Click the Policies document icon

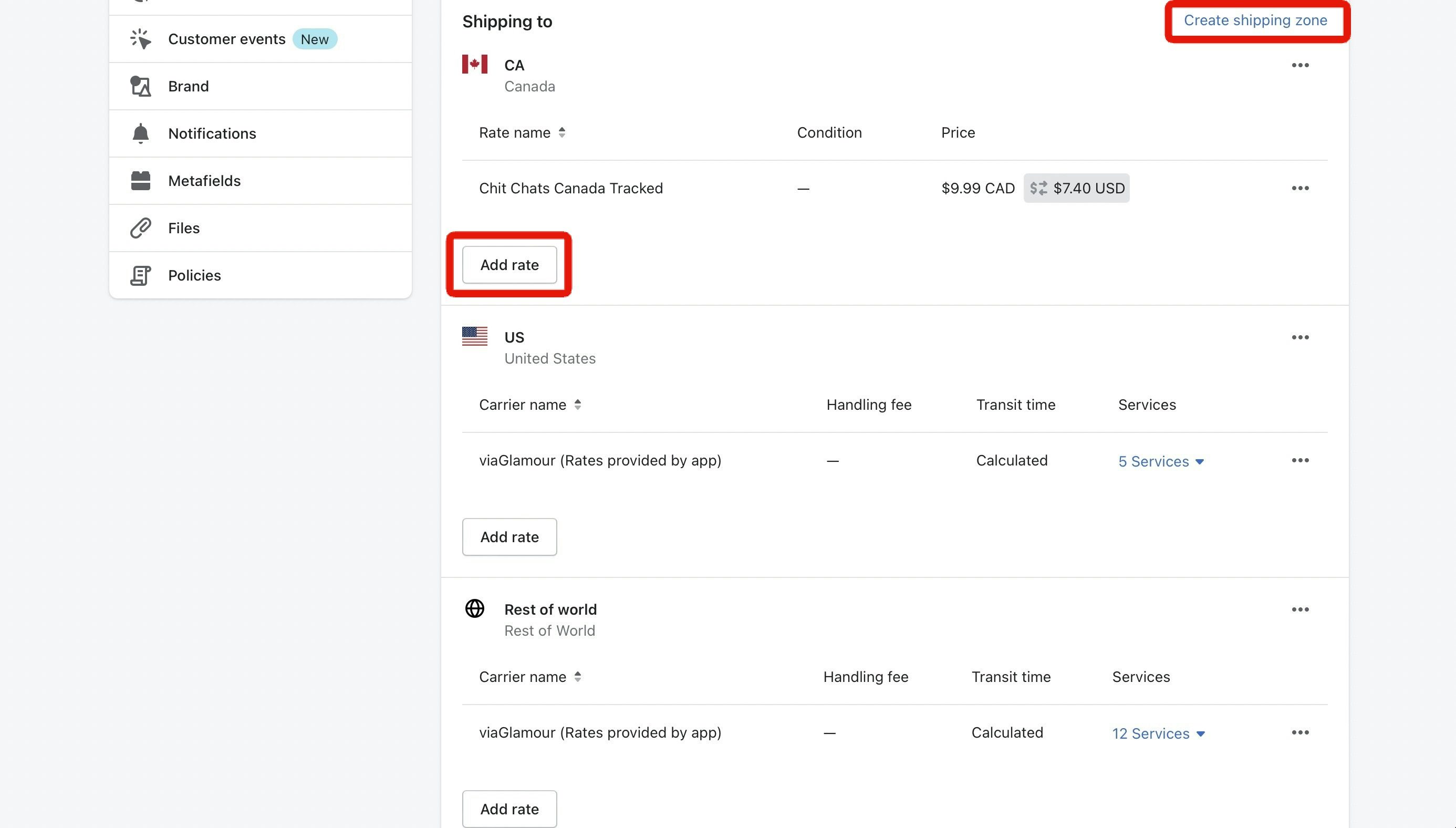pyautogui.click(x=140, y=275)
